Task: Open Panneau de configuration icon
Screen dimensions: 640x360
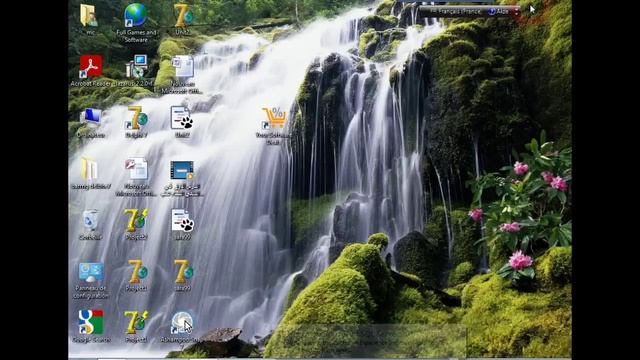Action: pyautogui.click(x=91, y=272)
